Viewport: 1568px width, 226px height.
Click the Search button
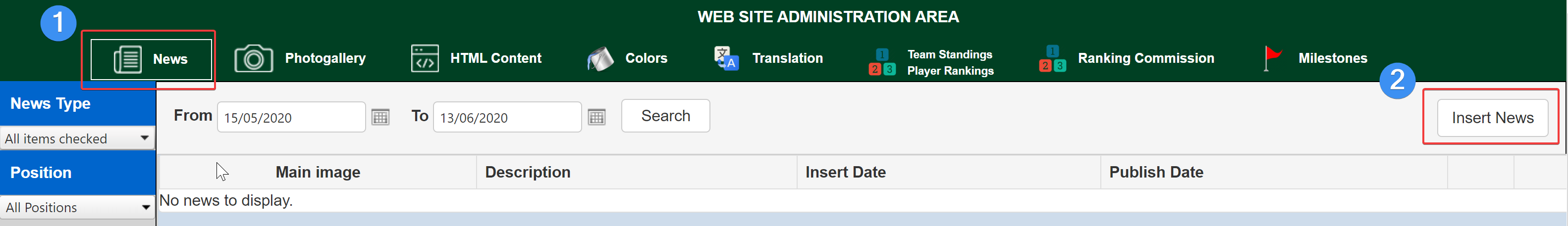click(x=665, y=116)
